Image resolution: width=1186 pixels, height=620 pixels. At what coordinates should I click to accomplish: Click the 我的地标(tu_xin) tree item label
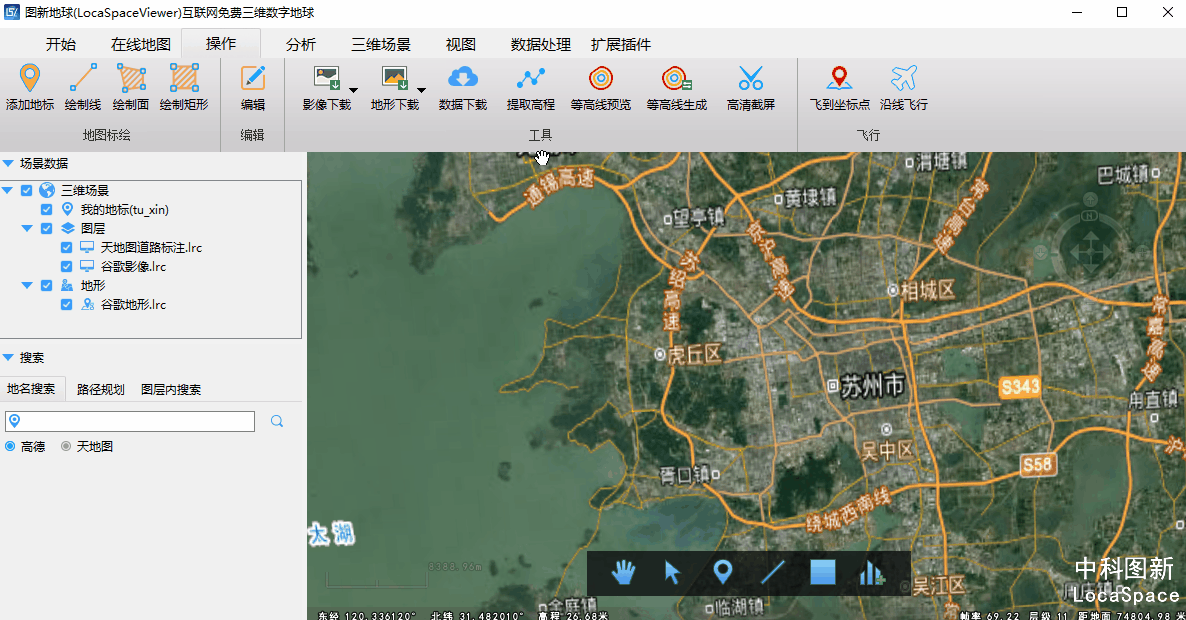(125, 209)
